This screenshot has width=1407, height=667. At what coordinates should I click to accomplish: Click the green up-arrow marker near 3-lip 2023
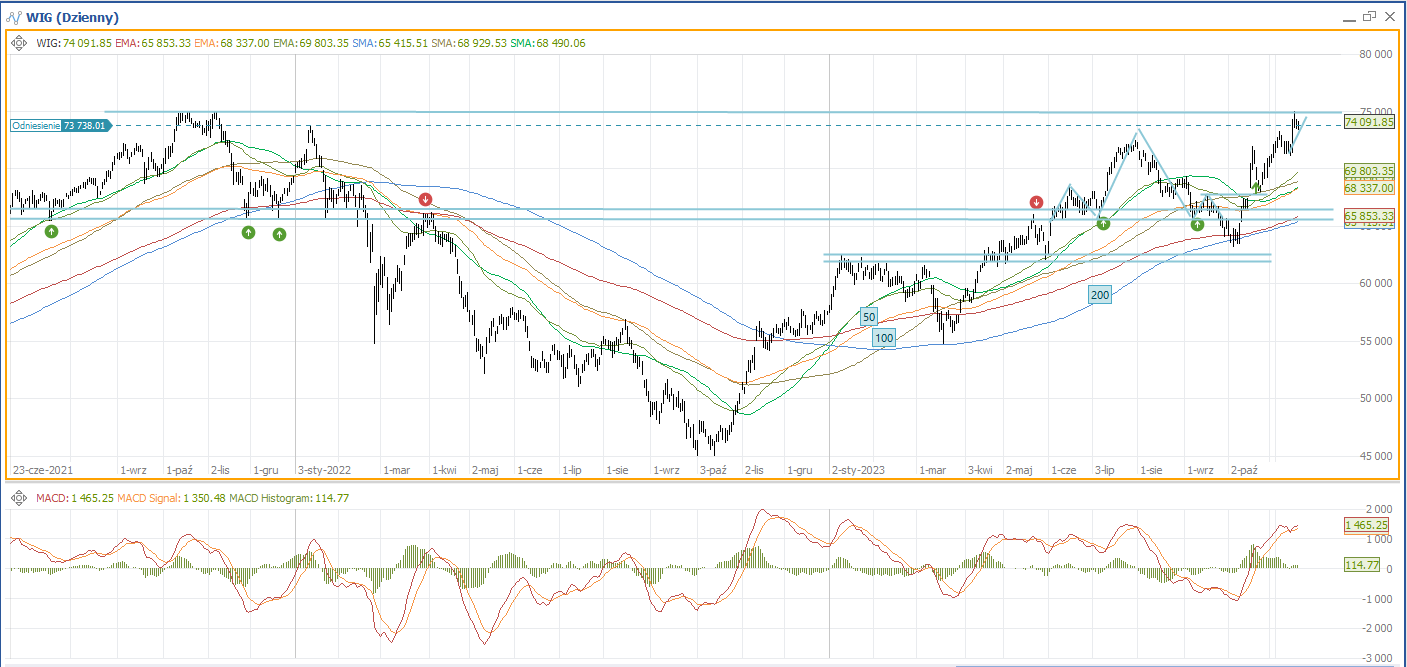pyautogui.click(x=1103, y=224)
